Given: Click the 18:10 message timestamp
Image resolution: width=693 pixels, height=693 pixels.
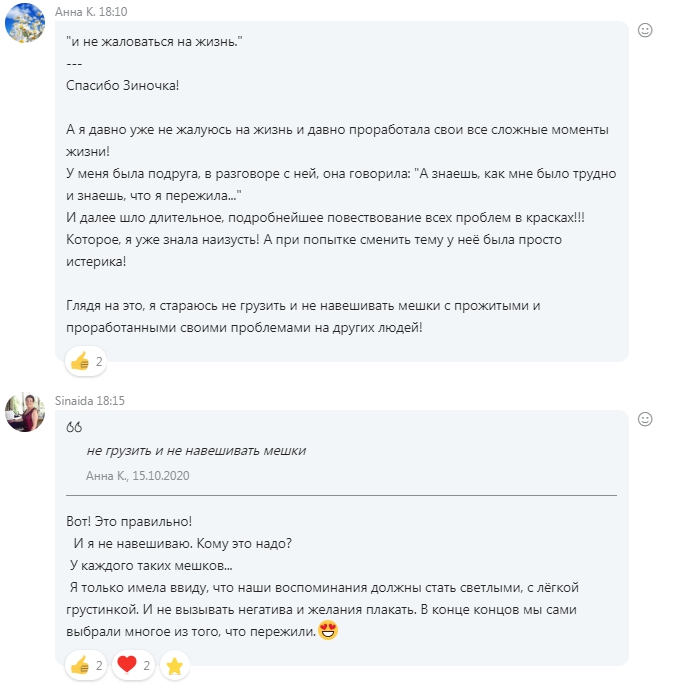Looking at the screenshot, I should coord(114,10).
